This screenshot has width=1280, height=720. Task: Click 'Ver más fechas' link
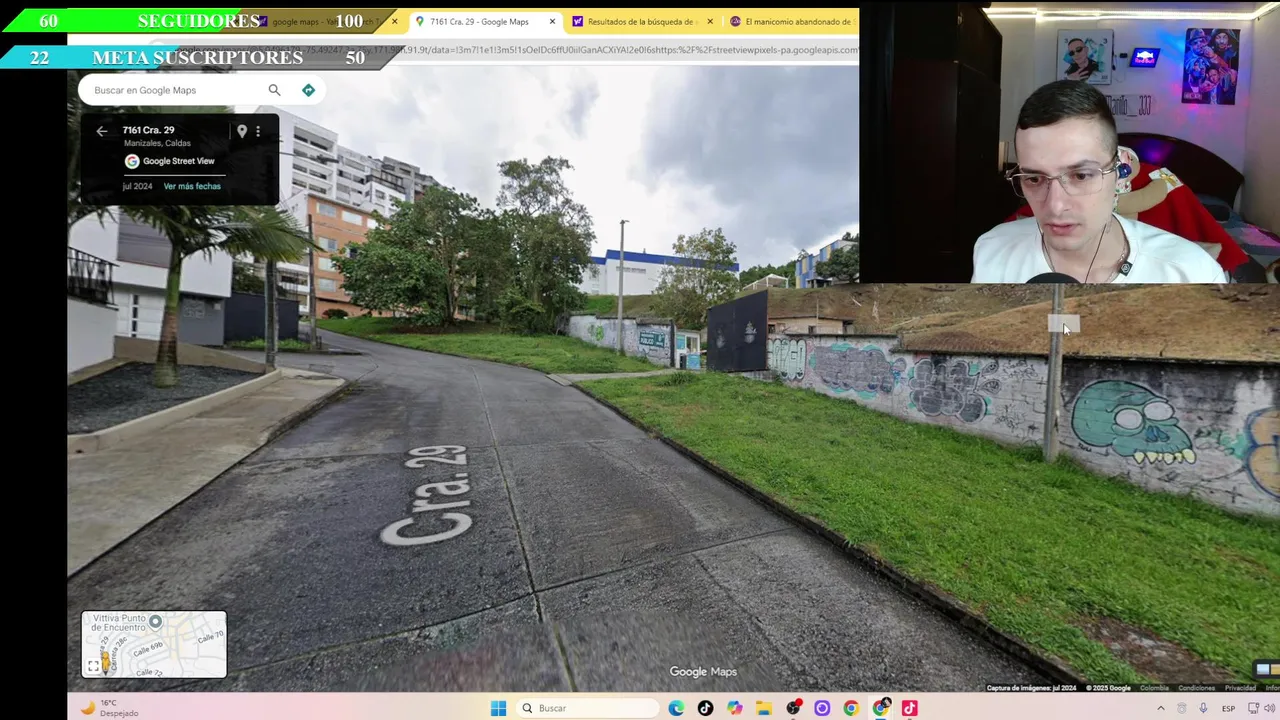192,186
